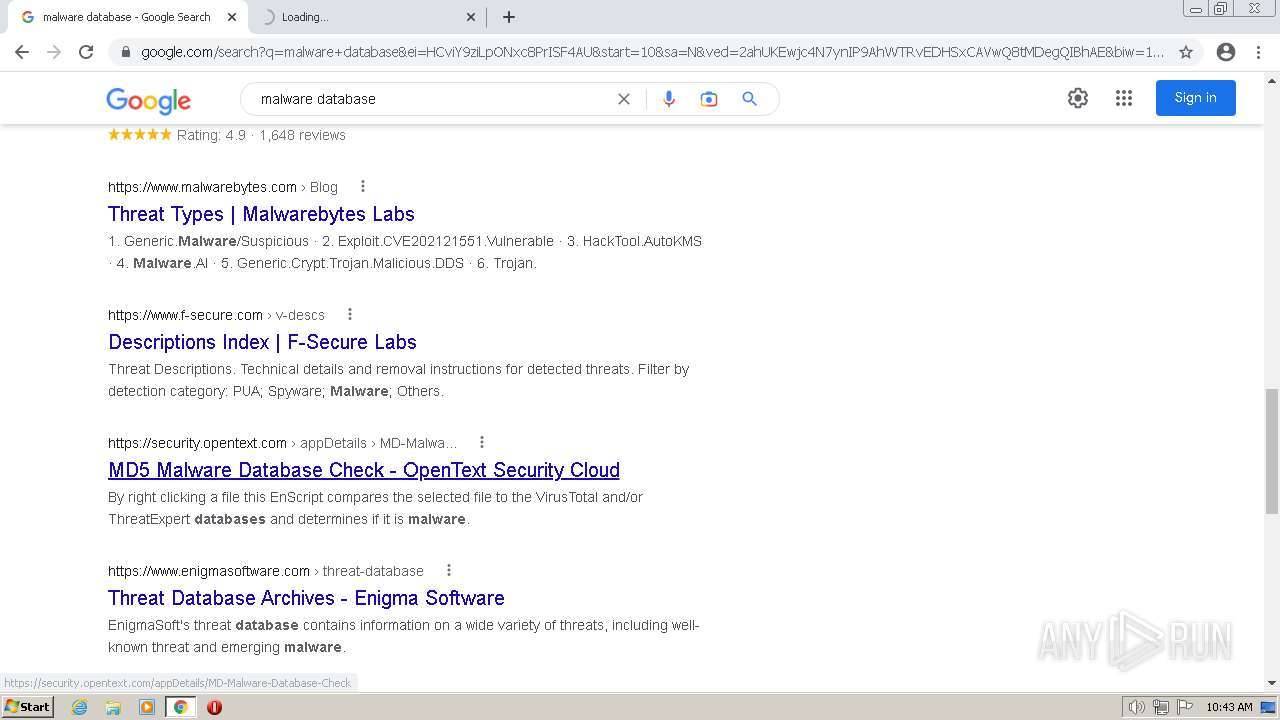Screen dimensions: 1280x720
Task: Open media player taskbar icon
Action: coord(147,707)
